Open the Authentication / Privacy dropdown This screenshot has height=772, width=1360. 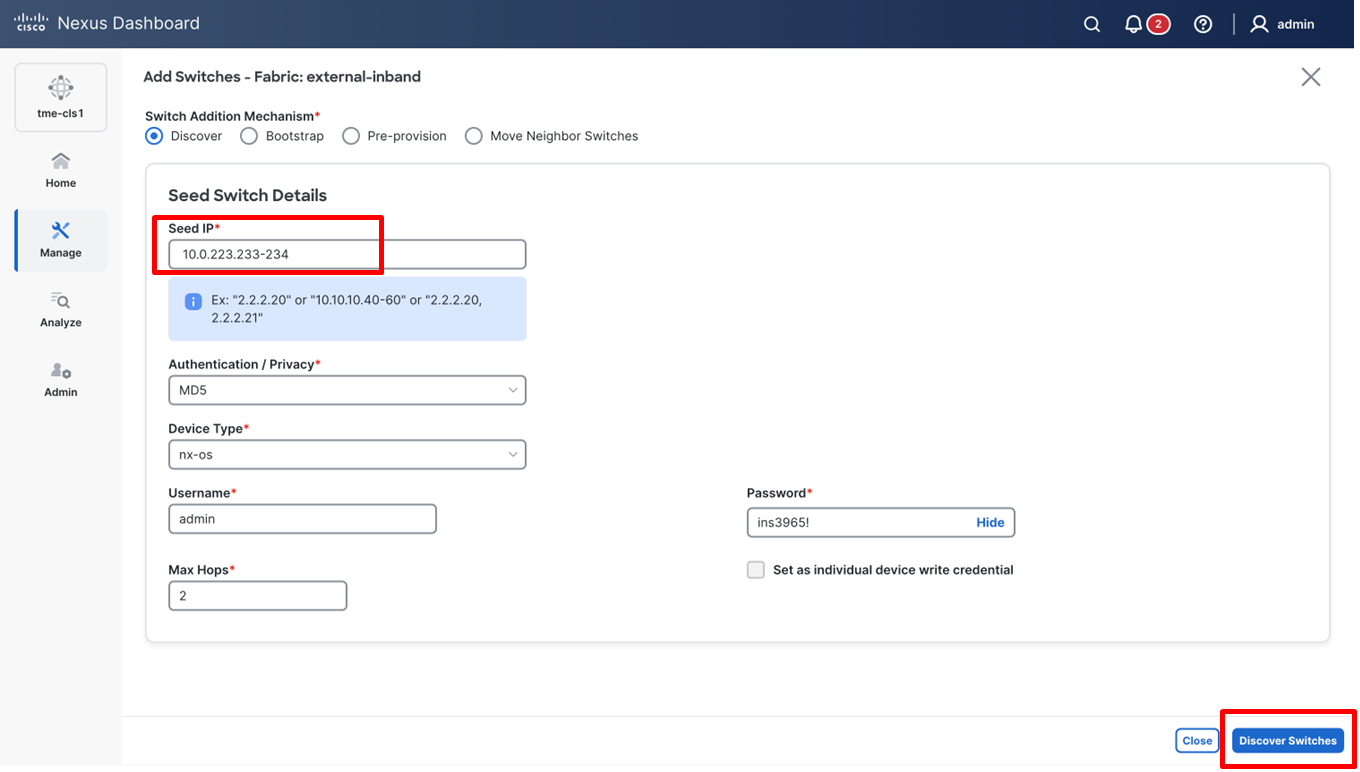pos(347,390)
